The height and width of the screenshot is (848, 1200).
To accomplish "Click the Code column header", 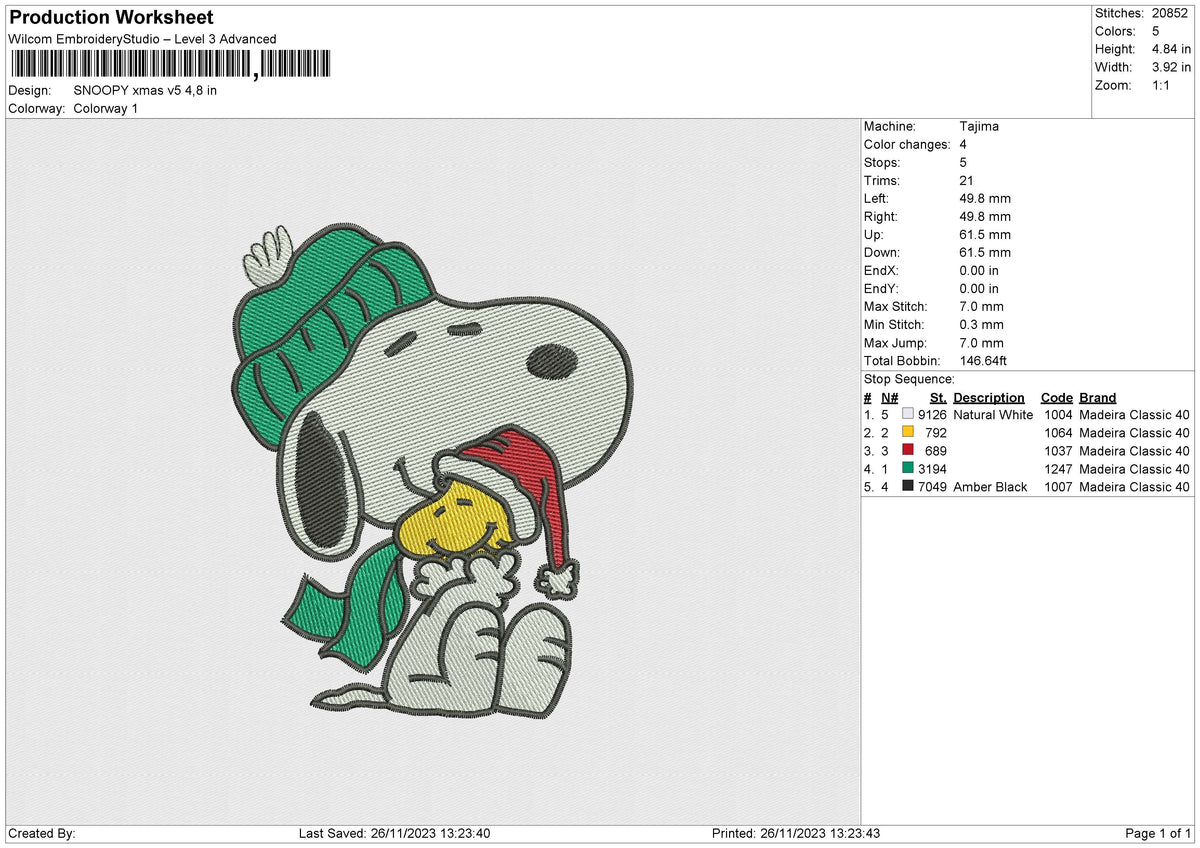I will coord(1057,397).
